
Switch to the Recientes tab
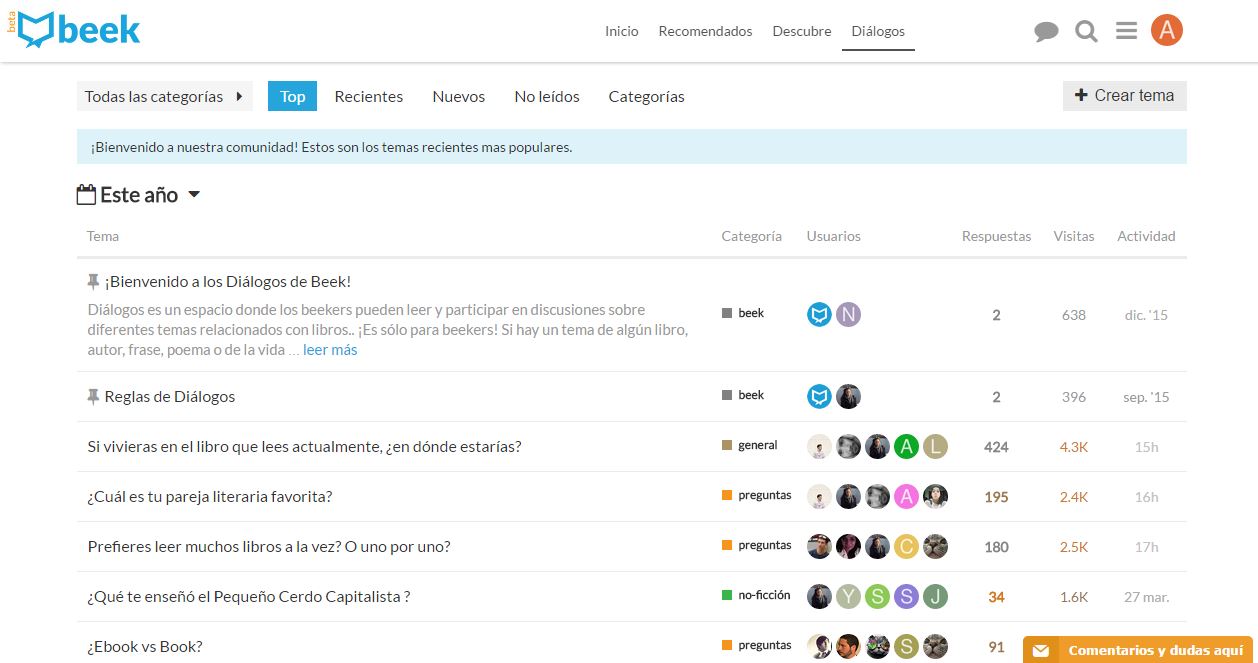369,96
